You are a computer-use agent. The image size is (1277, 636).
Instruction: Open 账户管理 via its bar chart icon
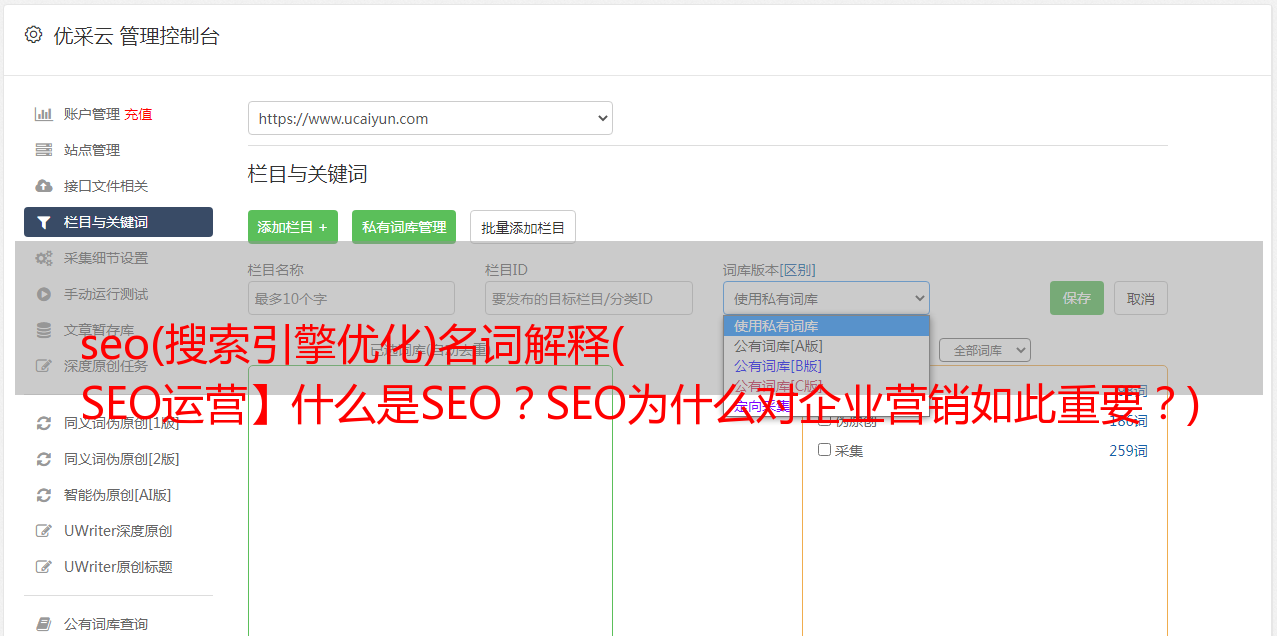click(43, 114)
